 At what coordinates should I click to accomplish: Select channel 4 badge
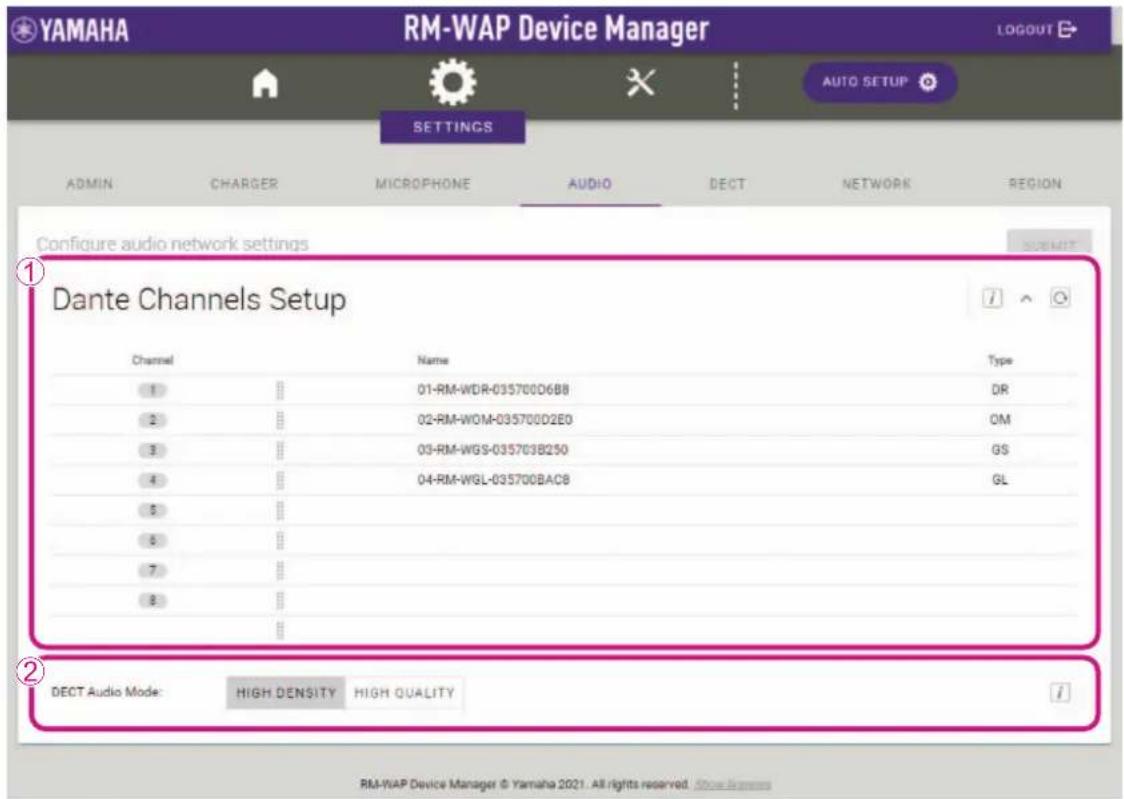click(x=152, y=480)
